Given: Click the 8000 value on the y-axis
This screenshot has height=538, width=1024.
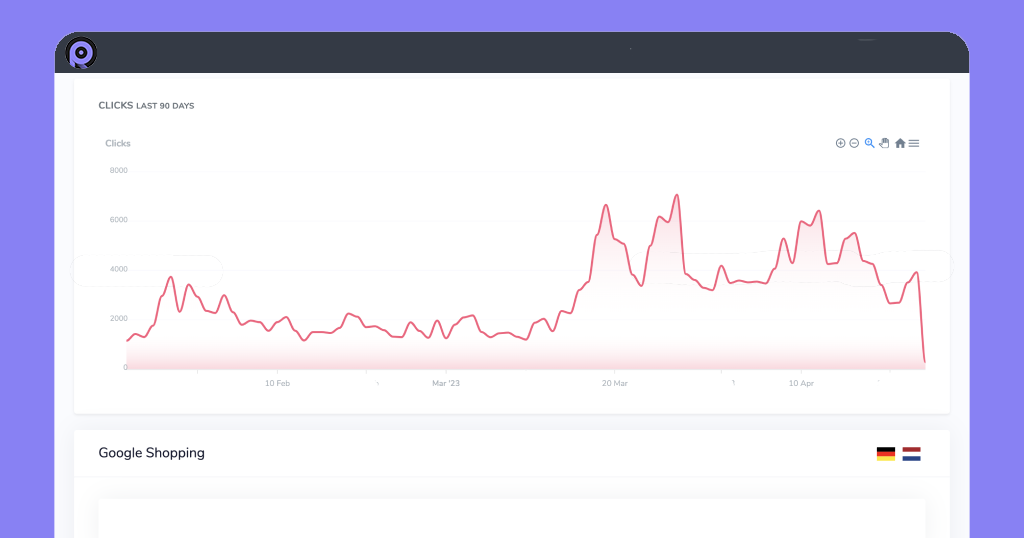Looking at the screenshot, I should (118, 170).
